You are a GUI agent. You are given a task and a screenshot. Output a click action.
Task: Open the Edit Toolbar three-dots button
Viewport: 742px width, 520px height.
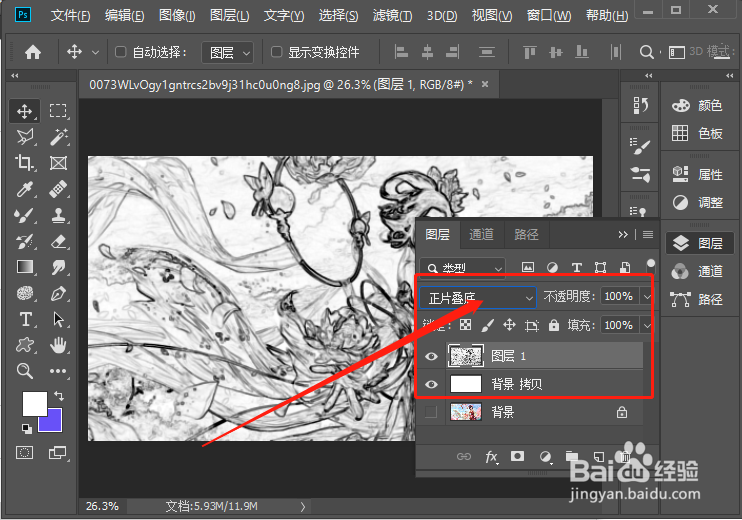[58, 371]
